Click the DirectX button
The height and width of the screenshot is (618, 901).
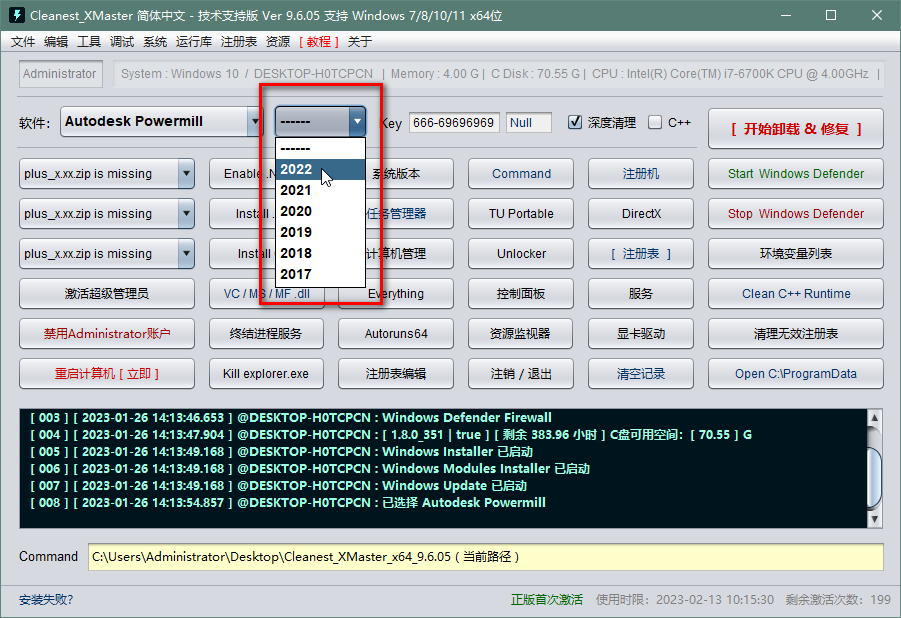click(x=641, y=213)
